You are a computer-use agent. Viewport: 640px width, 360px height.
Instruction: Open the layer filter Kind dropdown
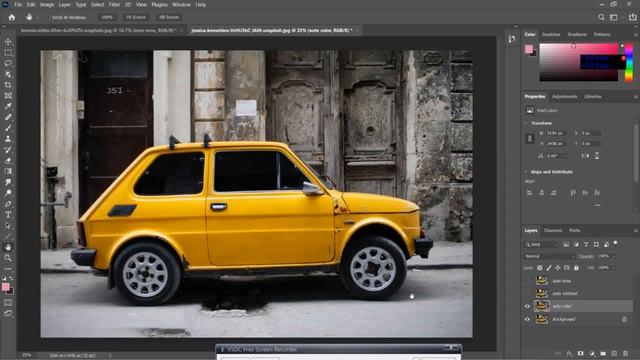click(542, 244)
